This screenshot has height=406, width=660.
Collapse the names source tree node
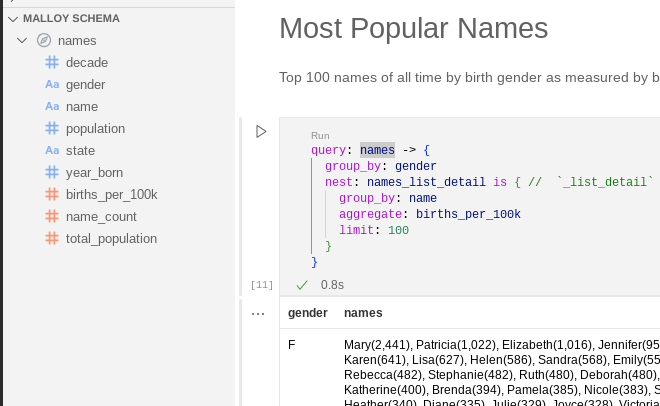pyautogui.click(x=22, y=41)
